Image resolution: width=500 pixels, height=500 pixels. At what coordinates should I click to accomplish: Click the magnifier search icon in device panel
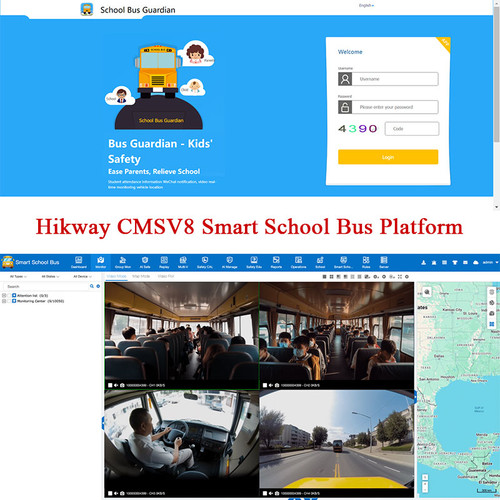92,286
